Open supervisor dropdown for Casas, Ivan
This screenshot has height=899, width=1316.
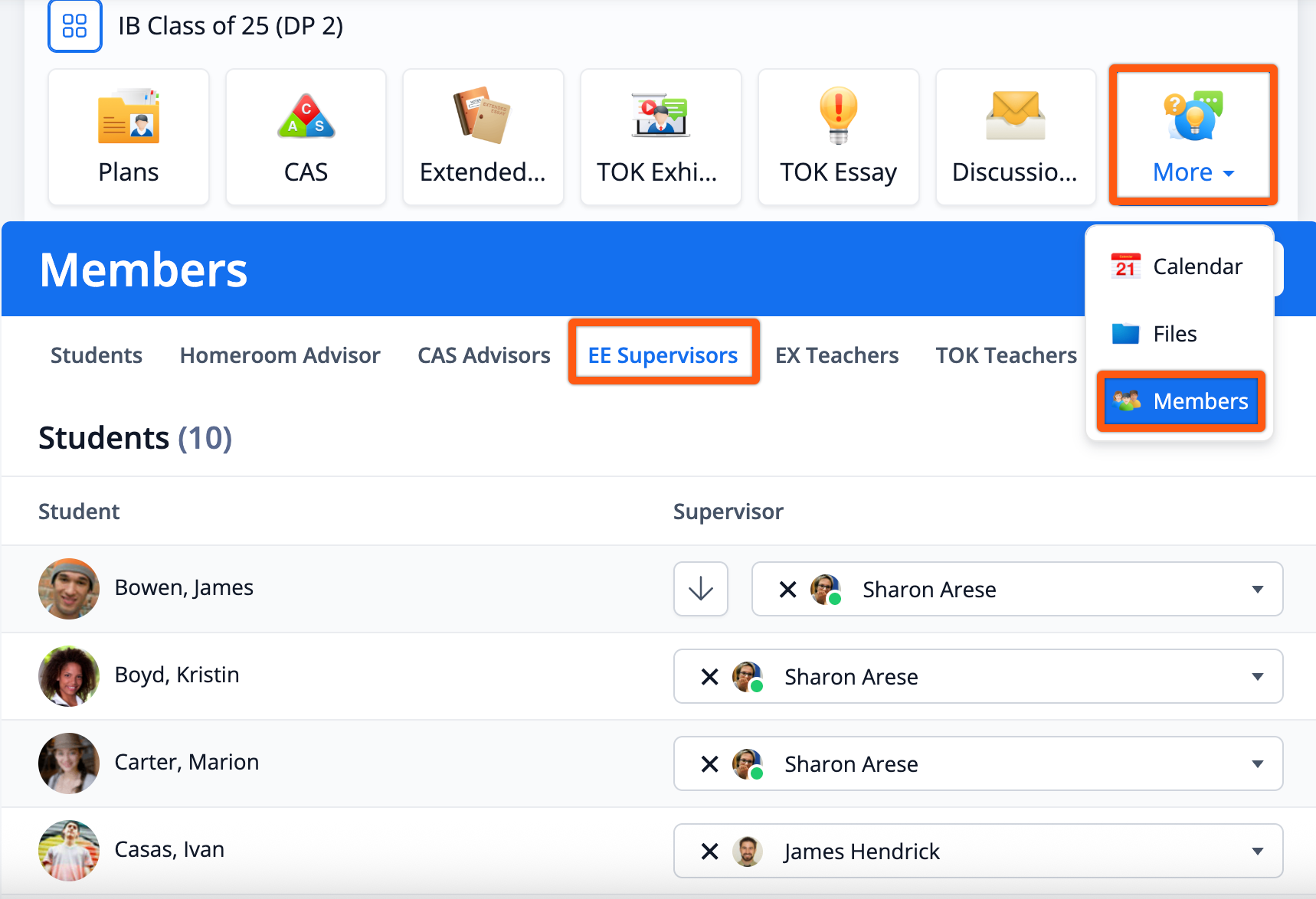[x=1257, y=852]
